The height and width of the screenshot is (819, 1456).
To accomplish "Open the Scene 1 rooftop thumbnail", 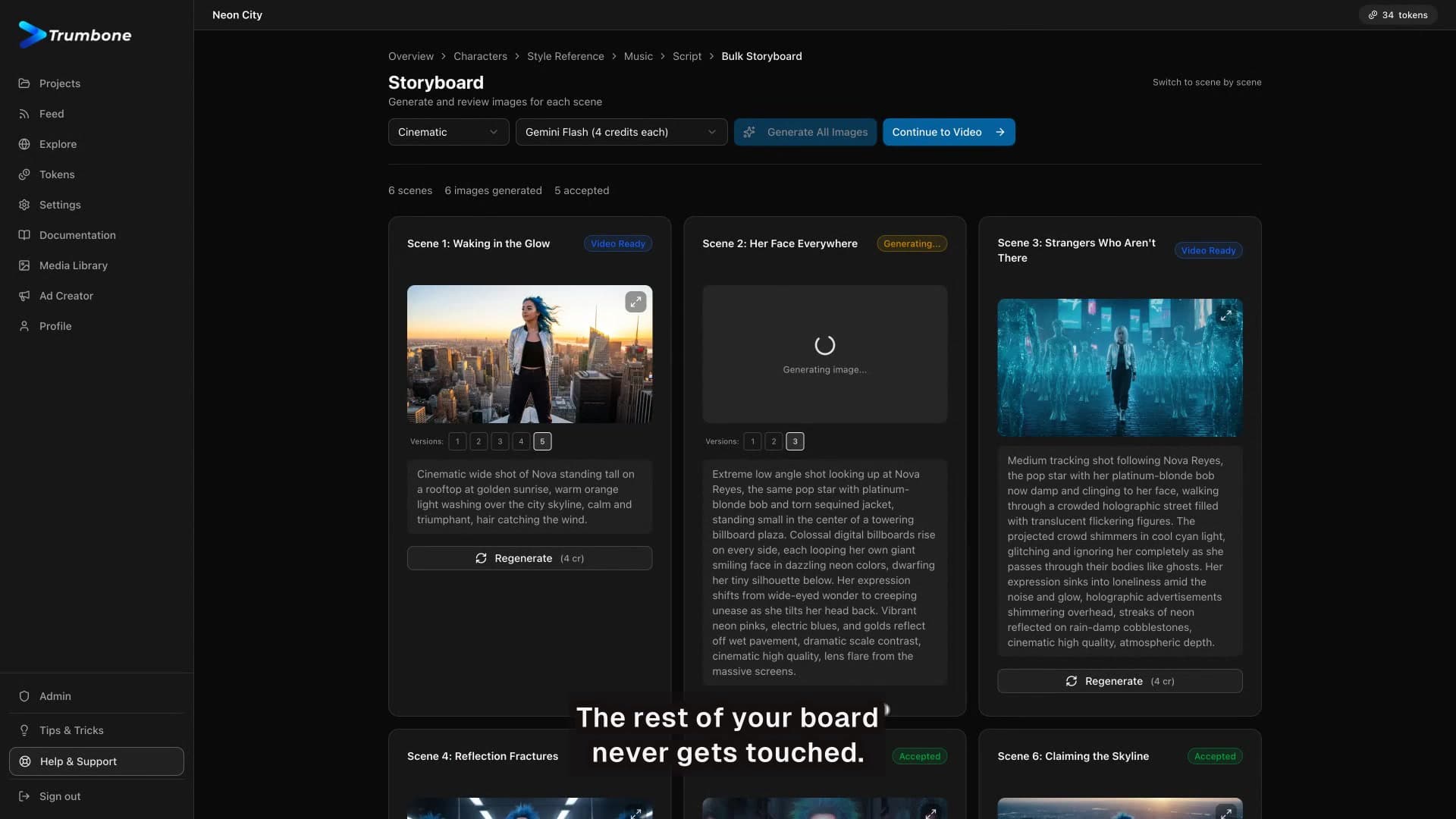I will click(529, 354).
